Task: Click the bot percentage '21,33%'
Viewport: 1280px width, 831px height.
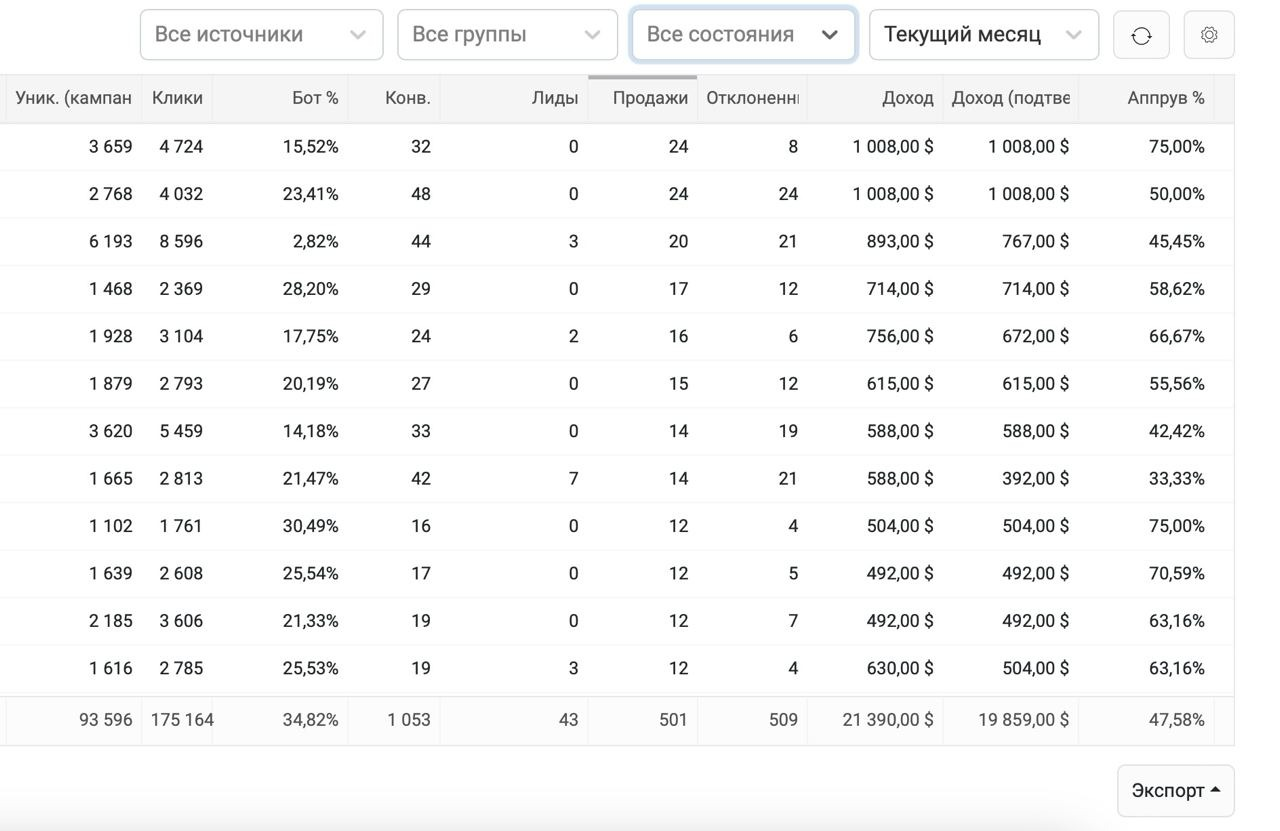Action: pyautogui.click(x=311, y=621)
